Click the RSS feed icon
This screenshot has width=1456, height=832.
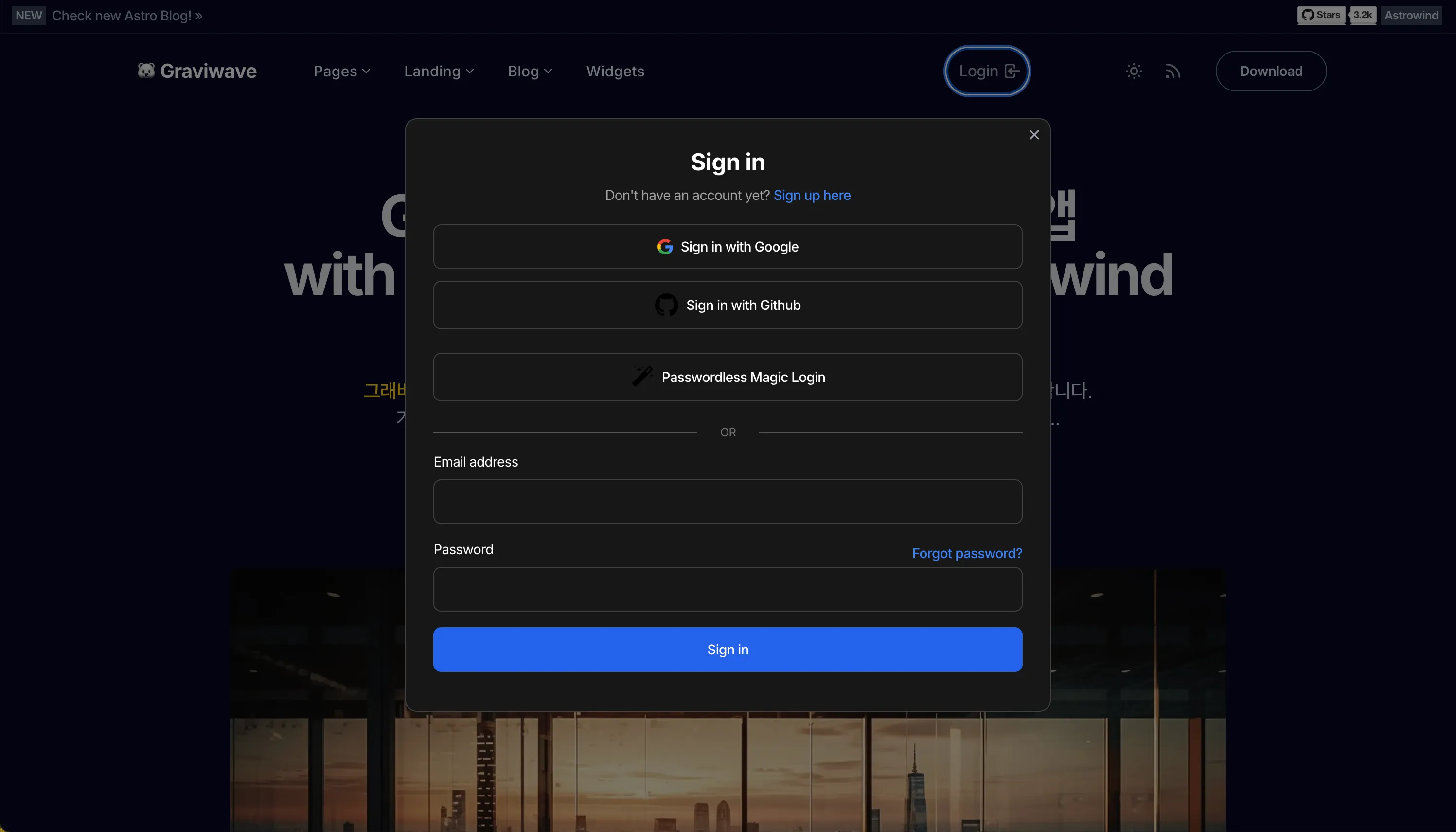(1173, 70)
